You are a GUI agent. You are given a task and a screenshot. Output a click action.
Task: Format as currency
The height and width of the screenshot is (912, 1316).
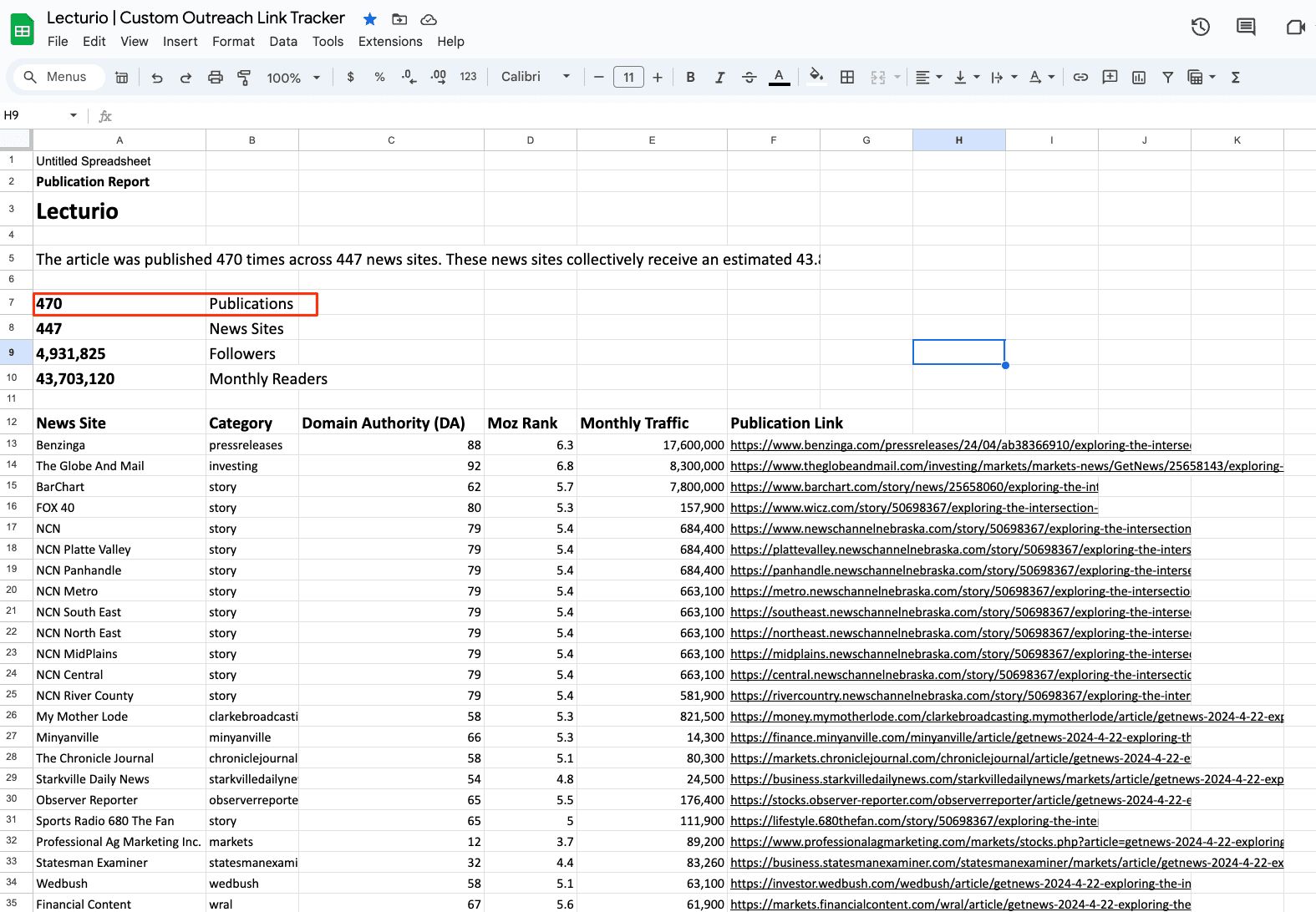[350, 77]
